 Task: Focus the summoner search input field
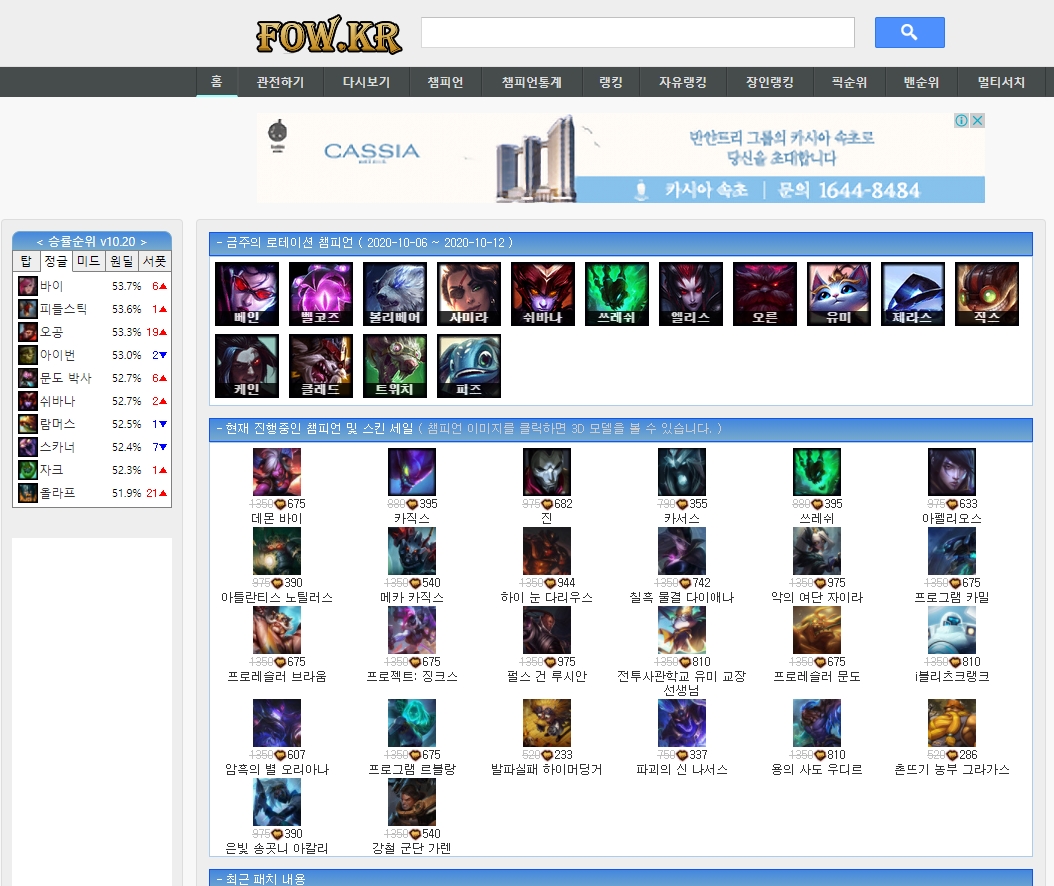pos(637,32)
